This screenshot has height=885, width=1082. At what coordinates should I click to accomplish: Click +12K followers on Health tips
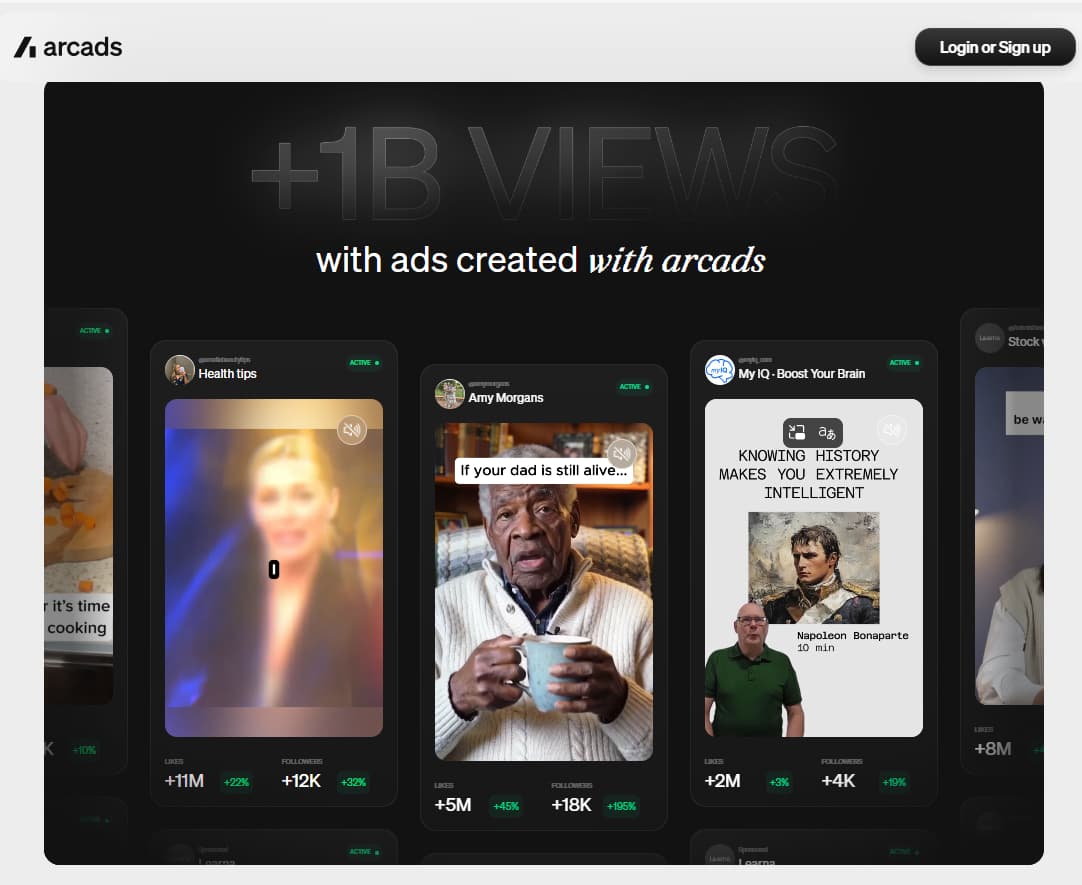(301, 781)
